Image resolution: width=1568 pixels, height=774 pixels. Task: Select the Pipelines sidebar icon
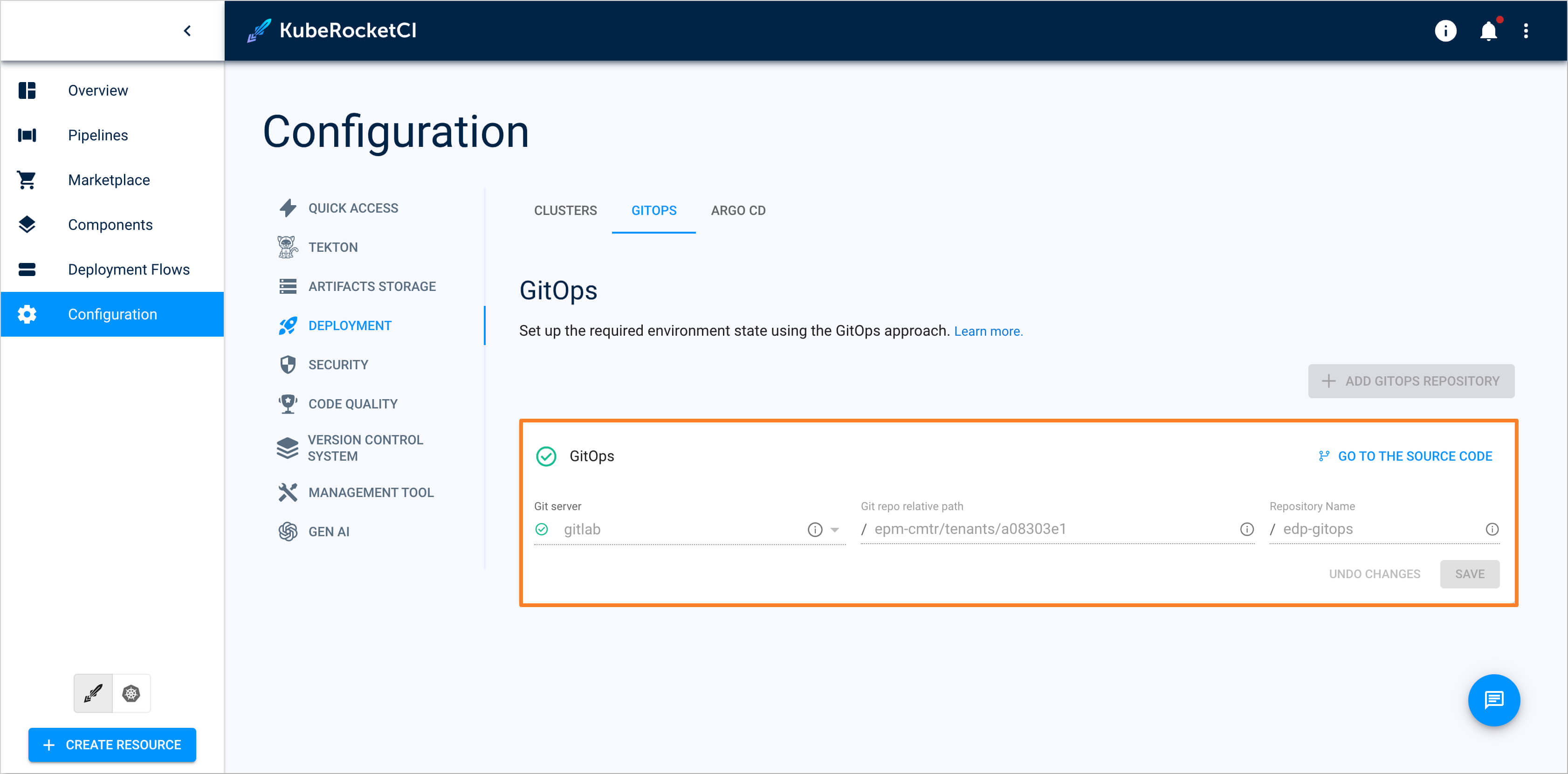[x=27, y=135]
